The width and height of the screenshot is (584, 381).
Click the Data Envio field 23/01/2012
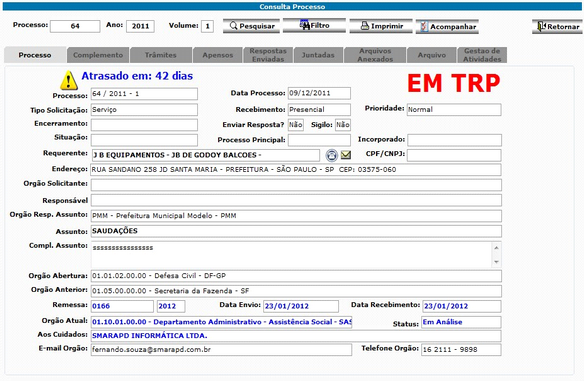click(x=301, y=306)
